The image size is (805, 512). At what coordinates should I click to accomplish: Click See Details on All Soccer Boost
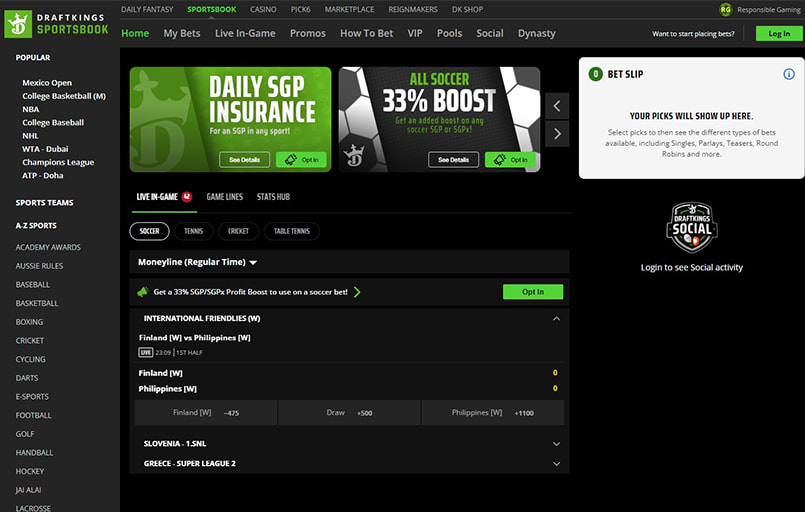coord(453,160)
